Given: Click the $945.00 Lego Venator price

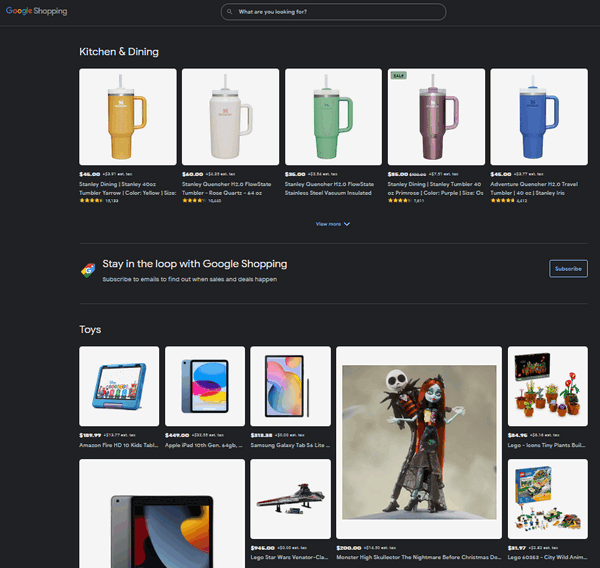Looking at the screenshot, I should (x=262, y=548).
